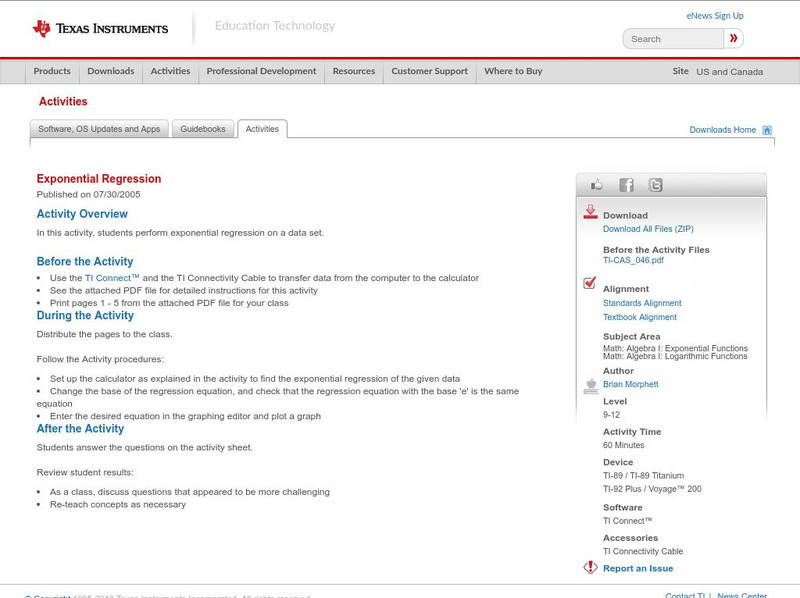Click the author stamp icon
The image size is (800, 598).
click(x=591, y=386)
